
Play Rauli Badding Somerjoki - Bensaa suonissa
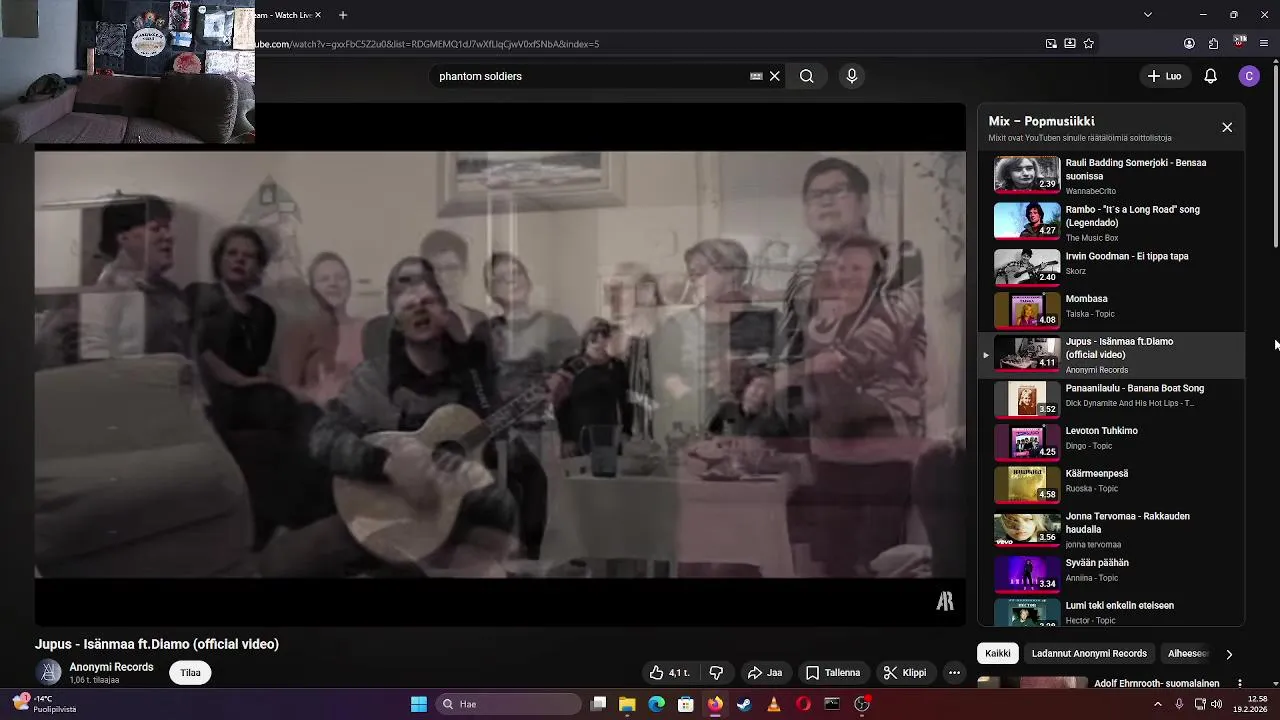coord(1110,176)
